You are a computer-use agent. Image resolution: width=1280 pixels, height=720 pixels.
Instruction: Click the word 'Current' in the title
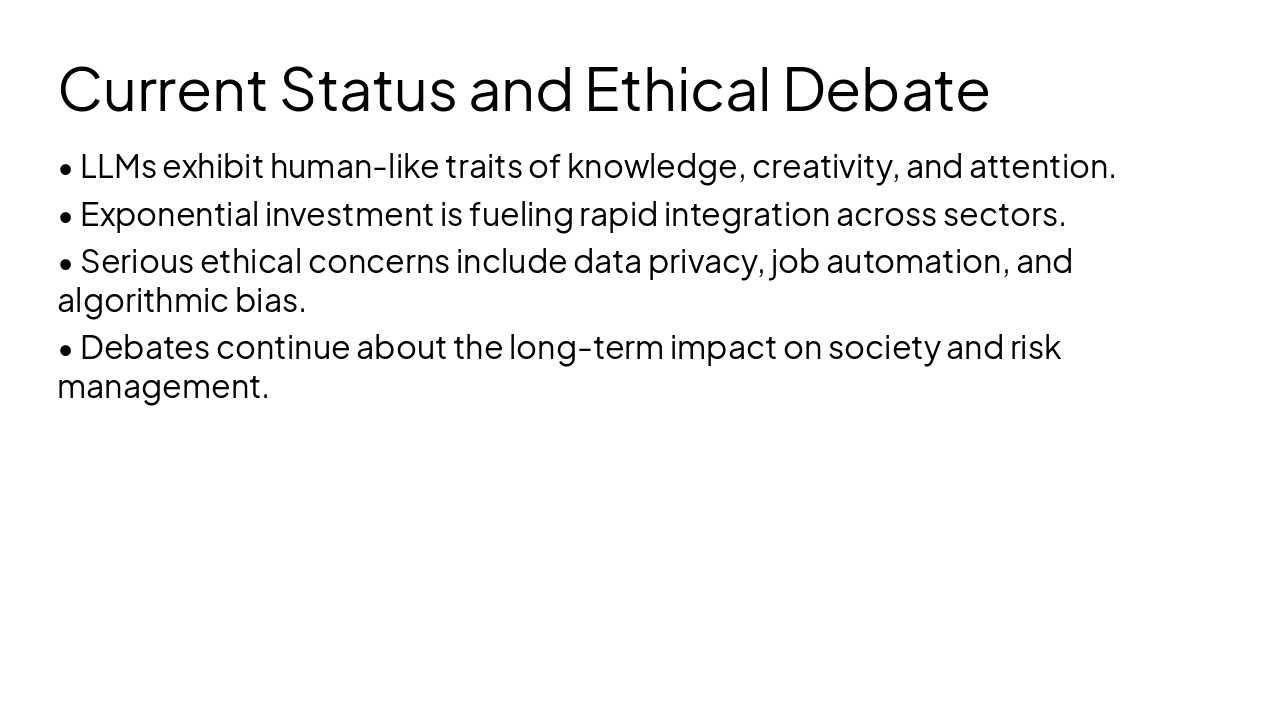[x=163, y=89]
